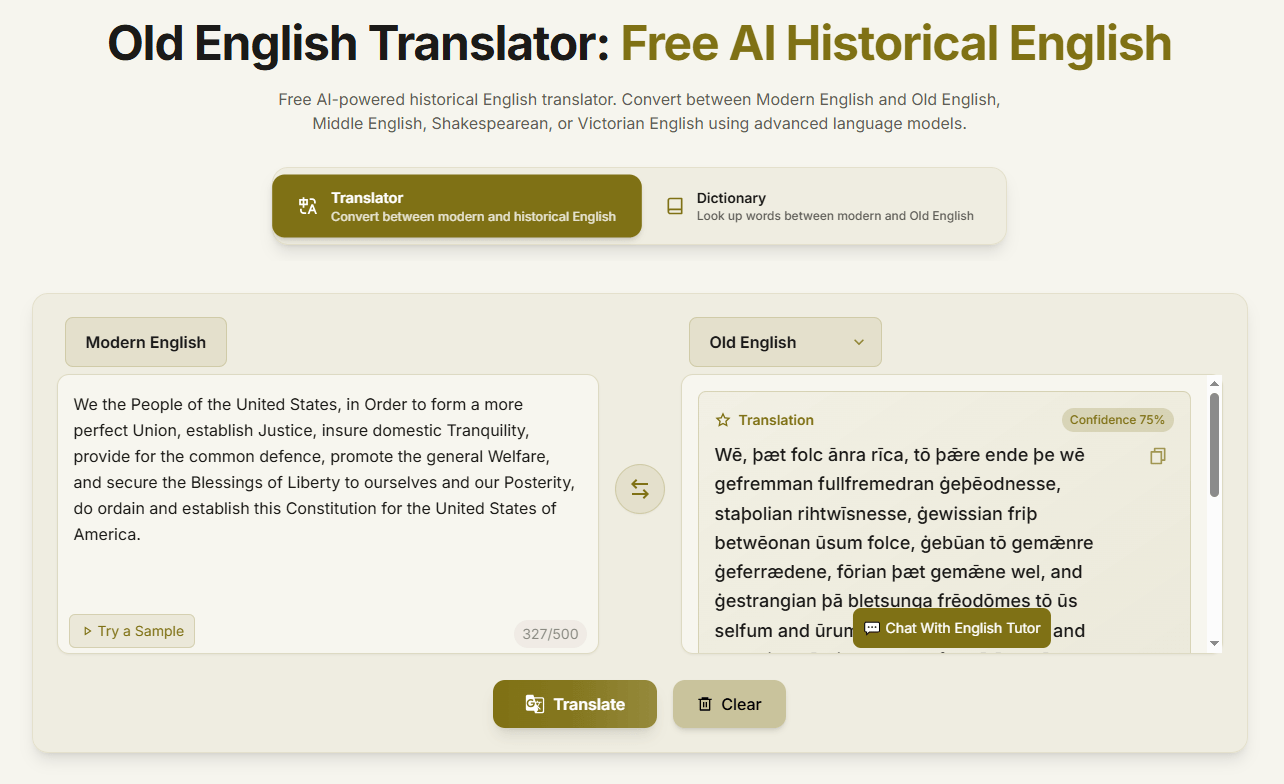Click the Dictionary book icon

coord(675,206)
